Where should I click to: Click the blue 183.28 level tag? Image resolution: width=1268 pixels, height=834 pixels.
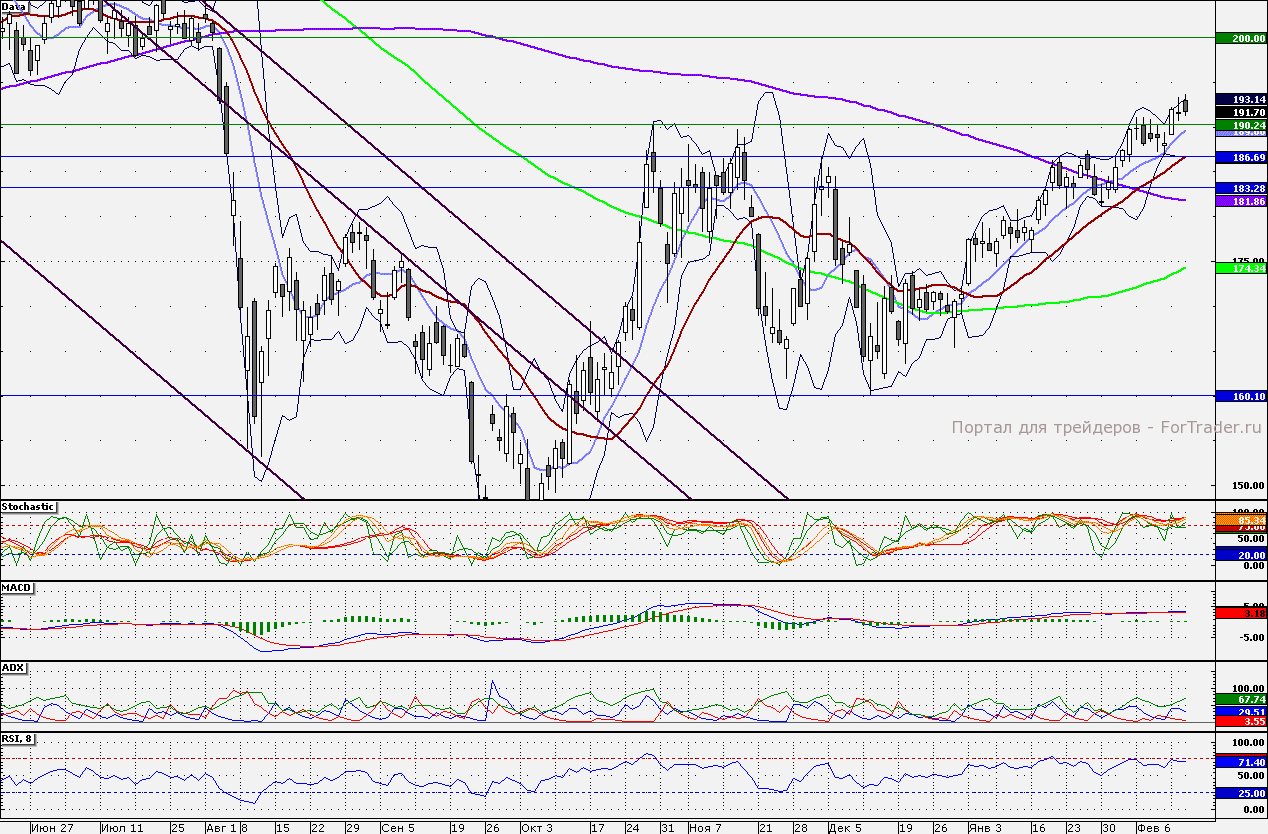pyautogui.click(x=1241, y=188)
